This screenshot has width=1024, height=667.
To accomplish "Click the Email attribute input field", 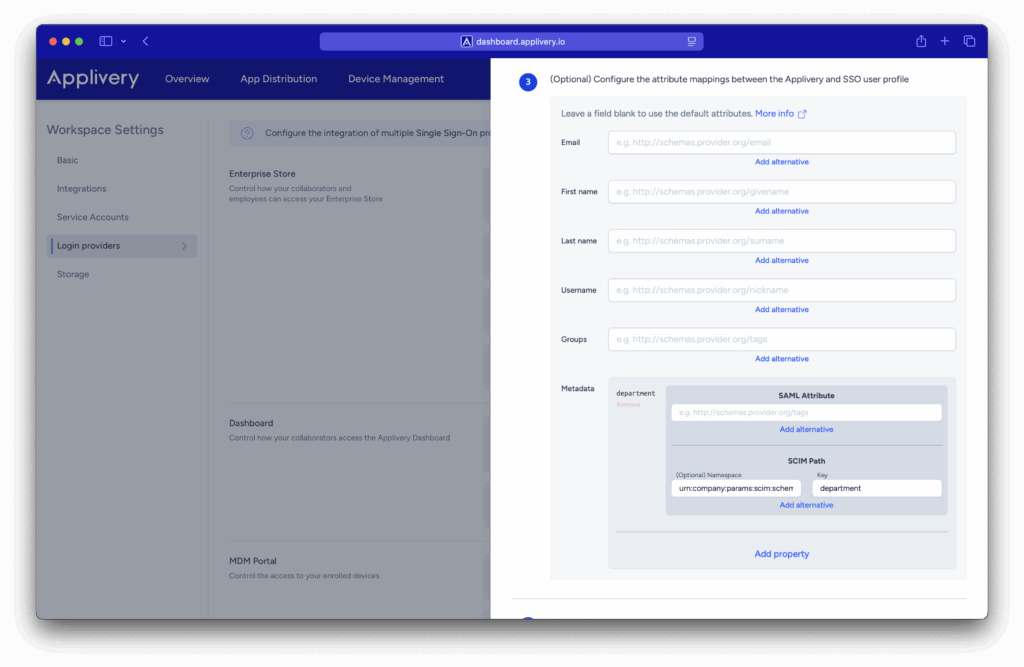I will [781, 143].
